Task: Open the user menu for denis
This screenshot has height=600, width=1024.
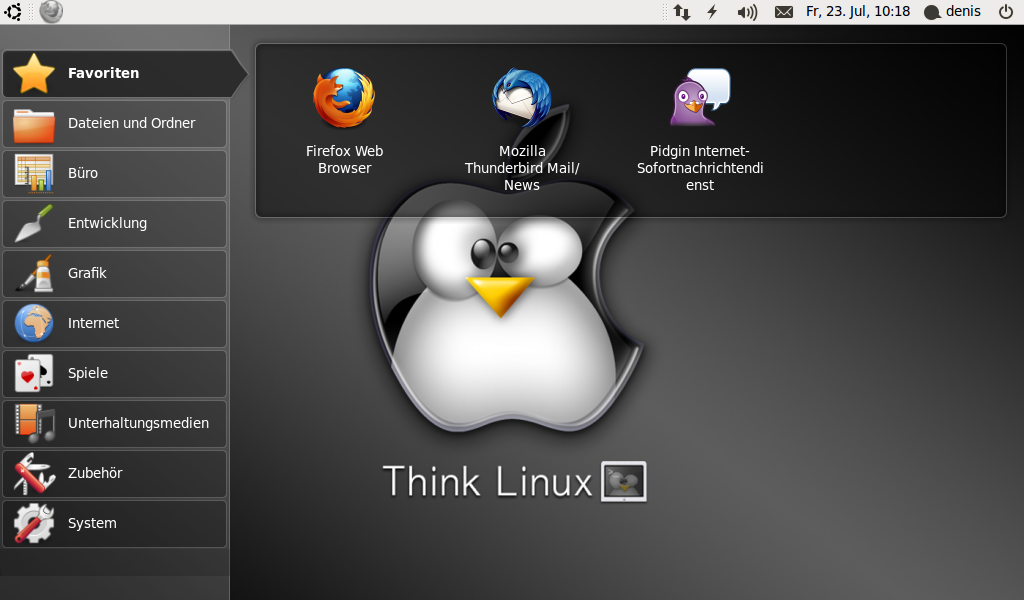Action: 953,12
